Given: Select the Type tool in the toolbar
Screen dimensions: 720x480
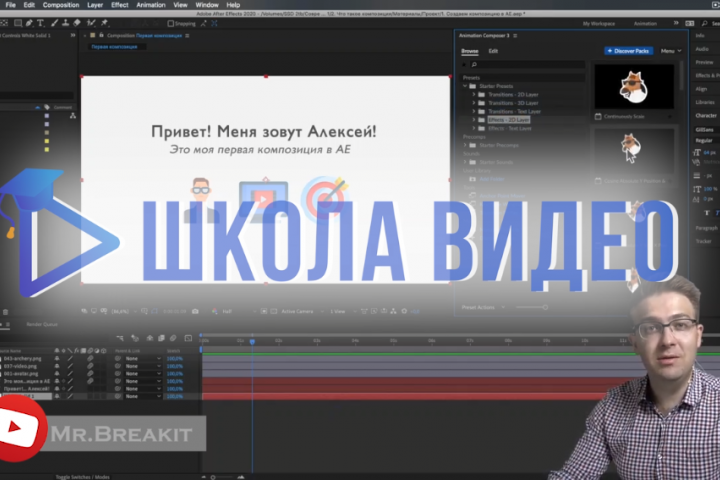Looking at the screenshot, I should pos(40,23).
